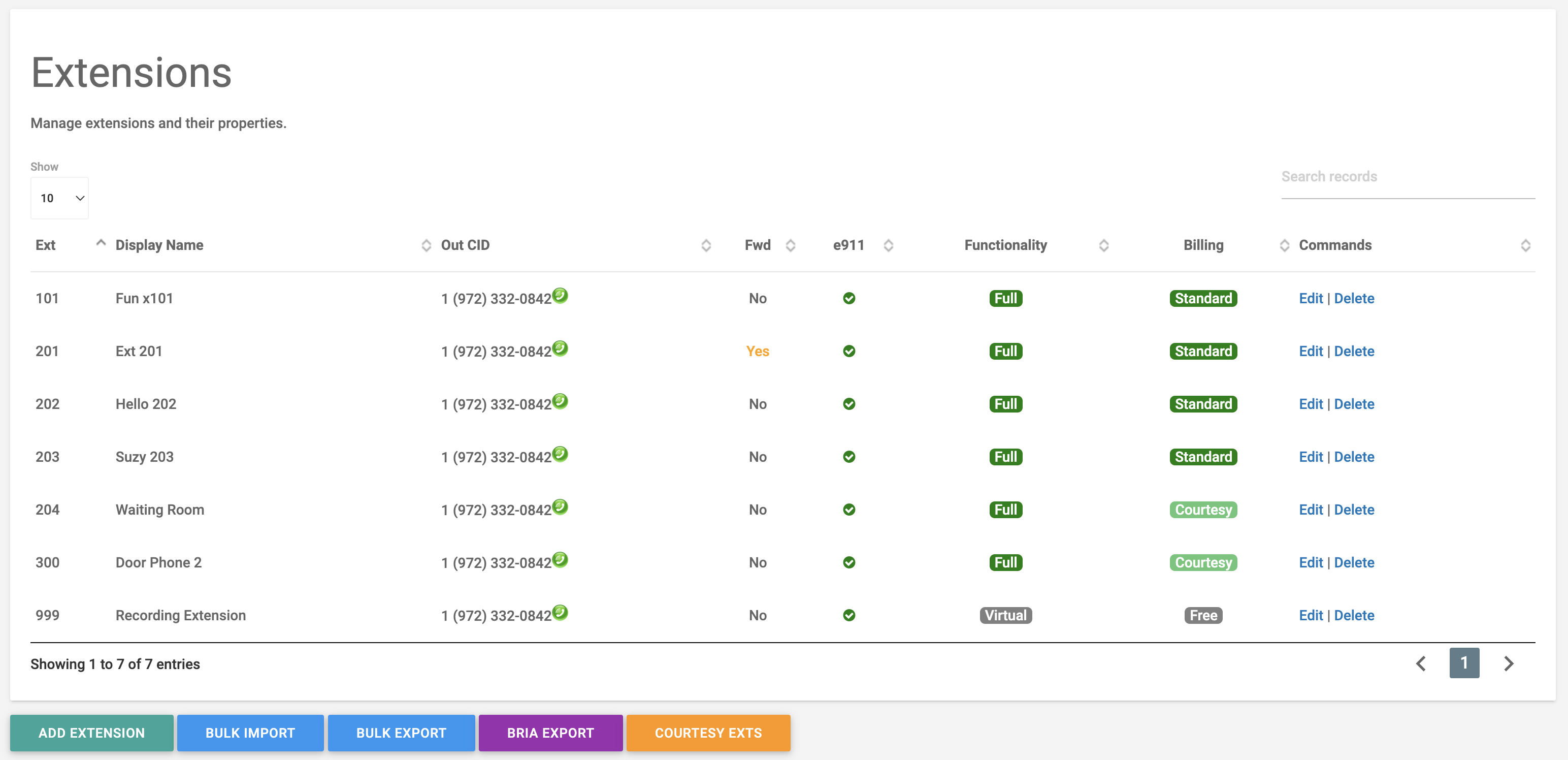Edit extension 101 Fun x101
The height and width of the screenshot is (760, 1568).
[1311, 298]
